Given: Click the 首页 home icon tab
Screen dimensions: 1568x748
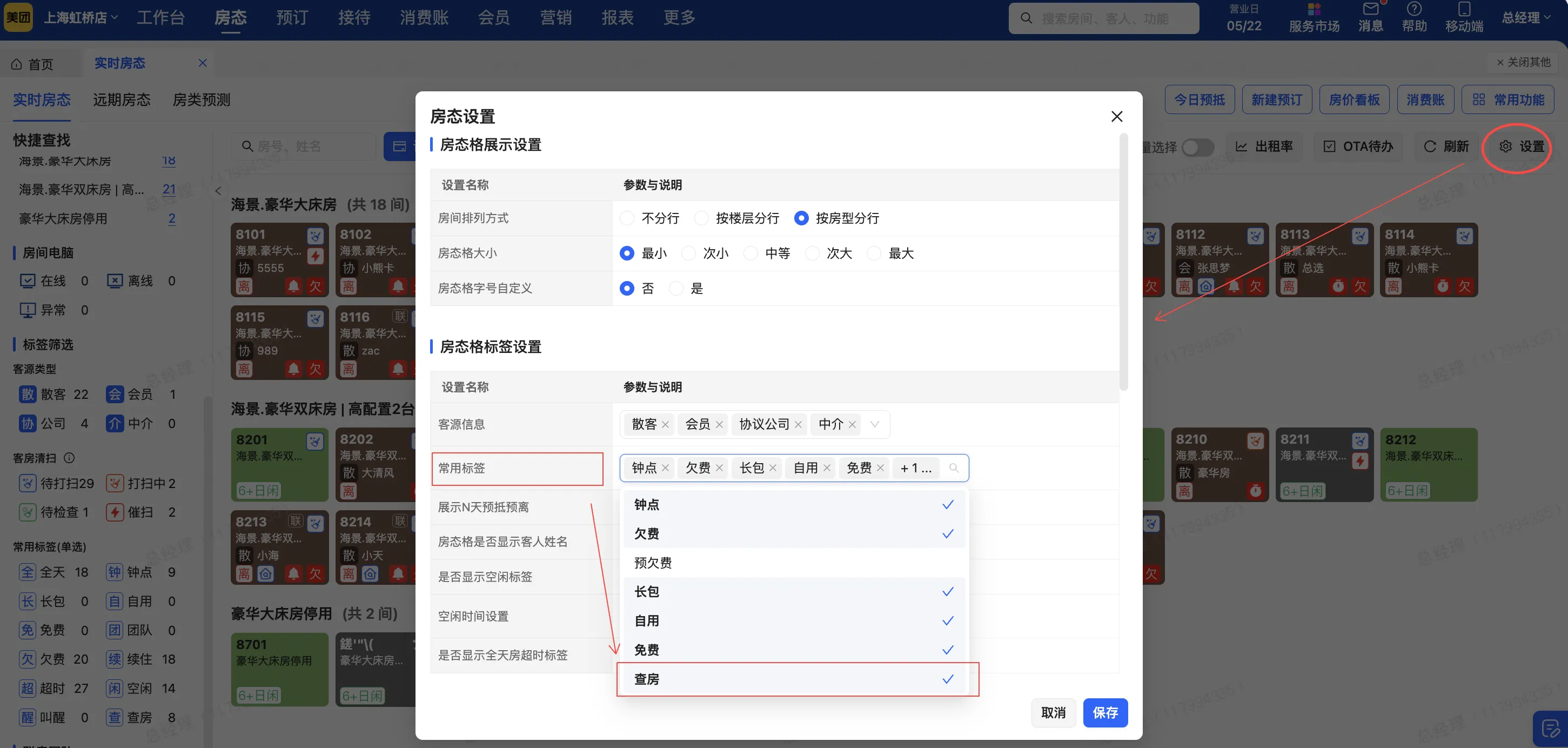Looking at the screenshot, I should click(x=17, y=64).
